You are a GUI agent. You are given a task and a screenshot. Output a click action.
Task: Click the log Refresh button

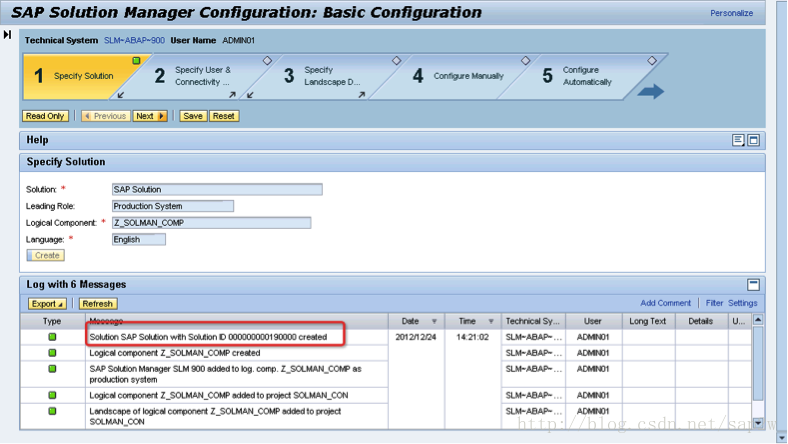[x=97, y=304]
